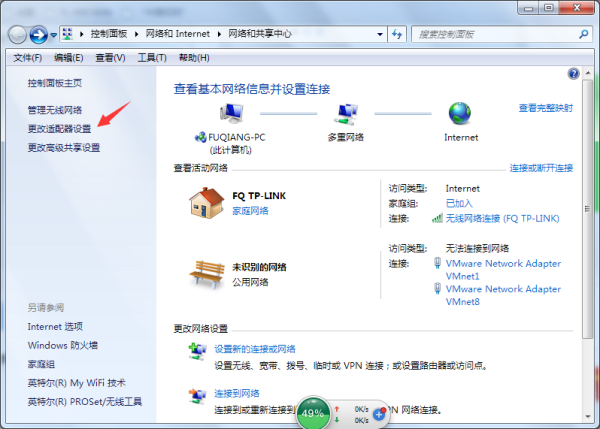Click the adapter icon beside VMnet1

(x=437, y=263)
